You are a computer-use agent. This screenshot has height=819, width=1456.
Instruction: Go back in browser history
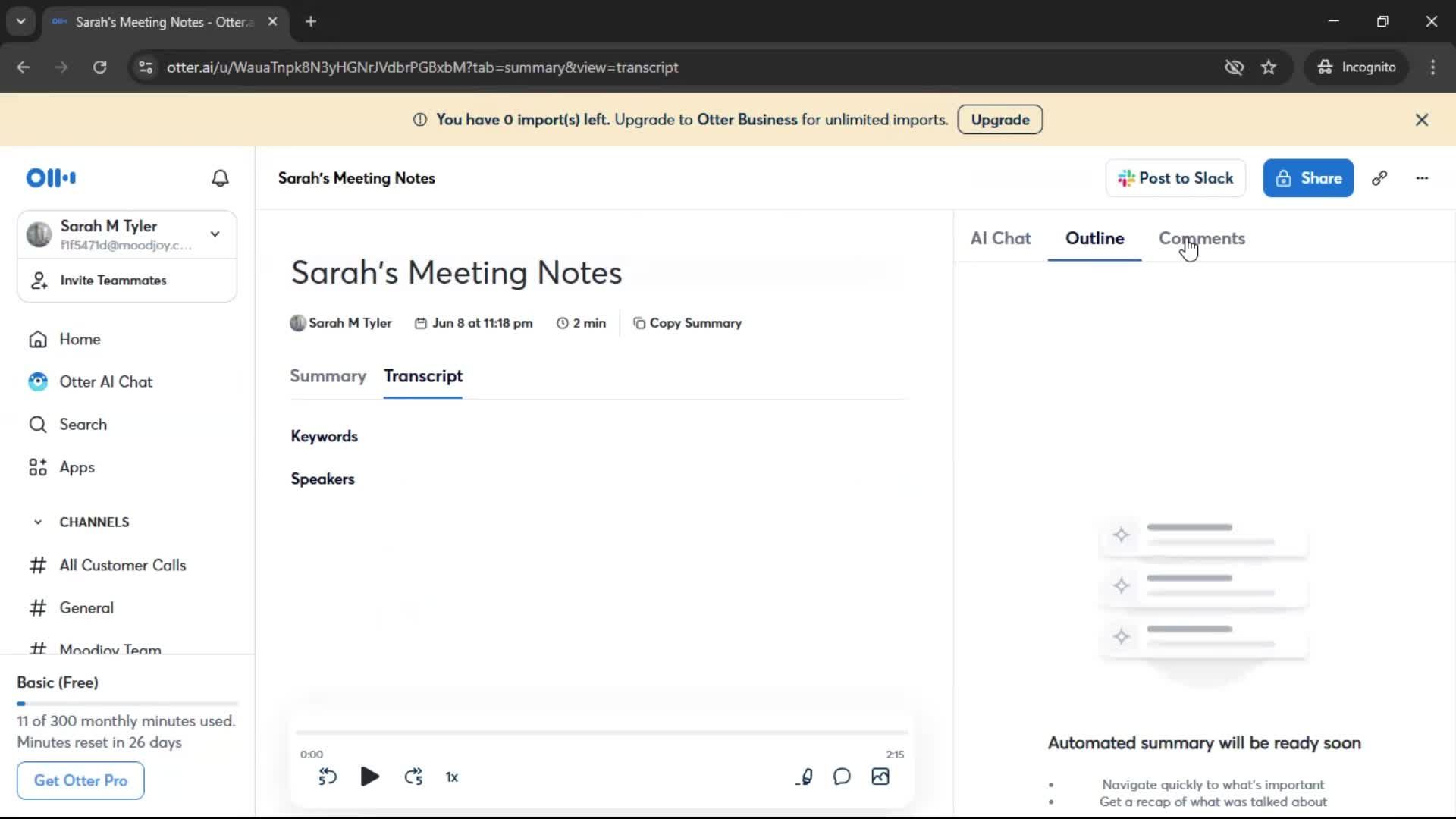24,67
